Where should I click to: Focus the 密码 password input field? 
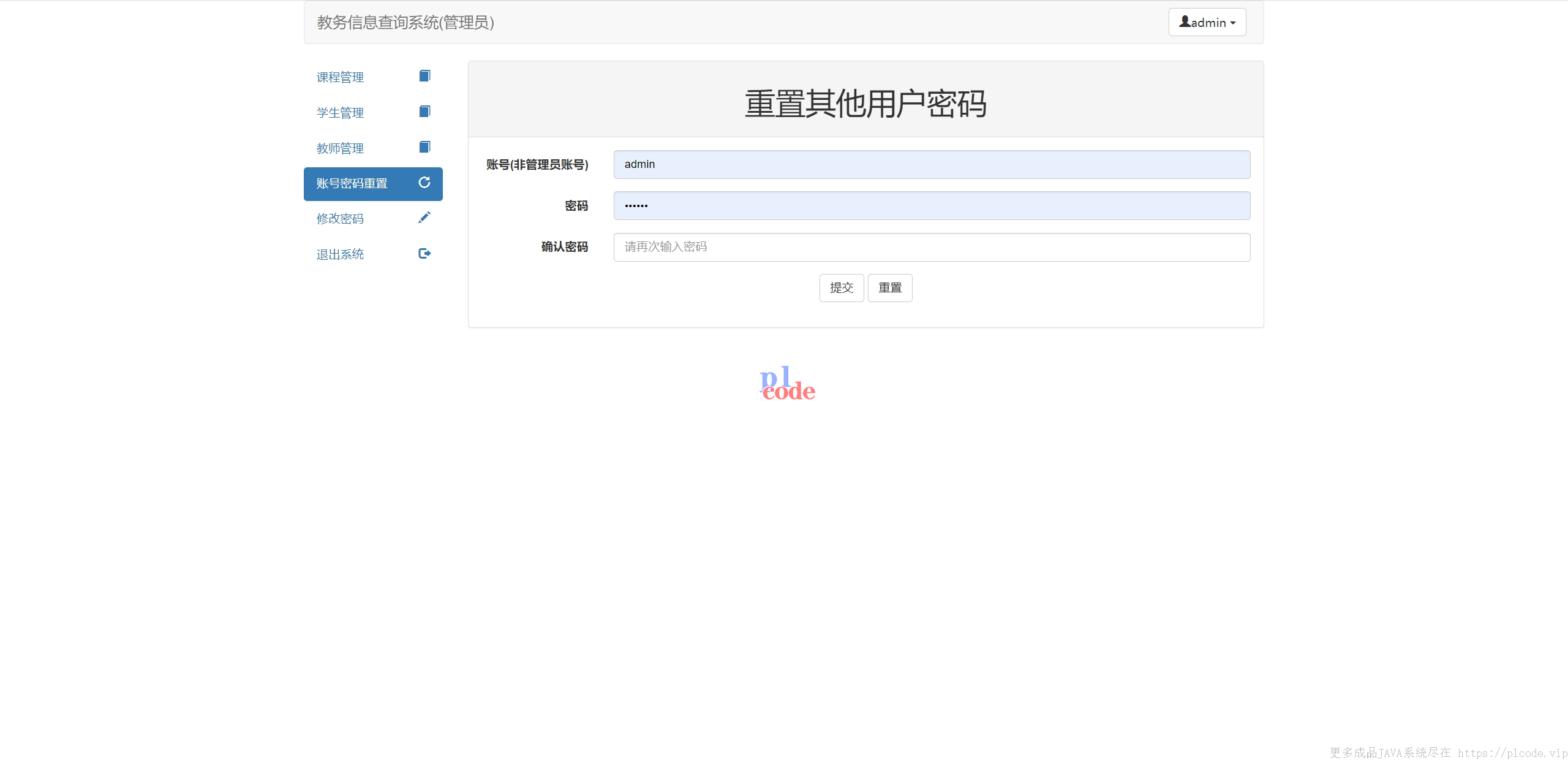[x=932, y=206]
